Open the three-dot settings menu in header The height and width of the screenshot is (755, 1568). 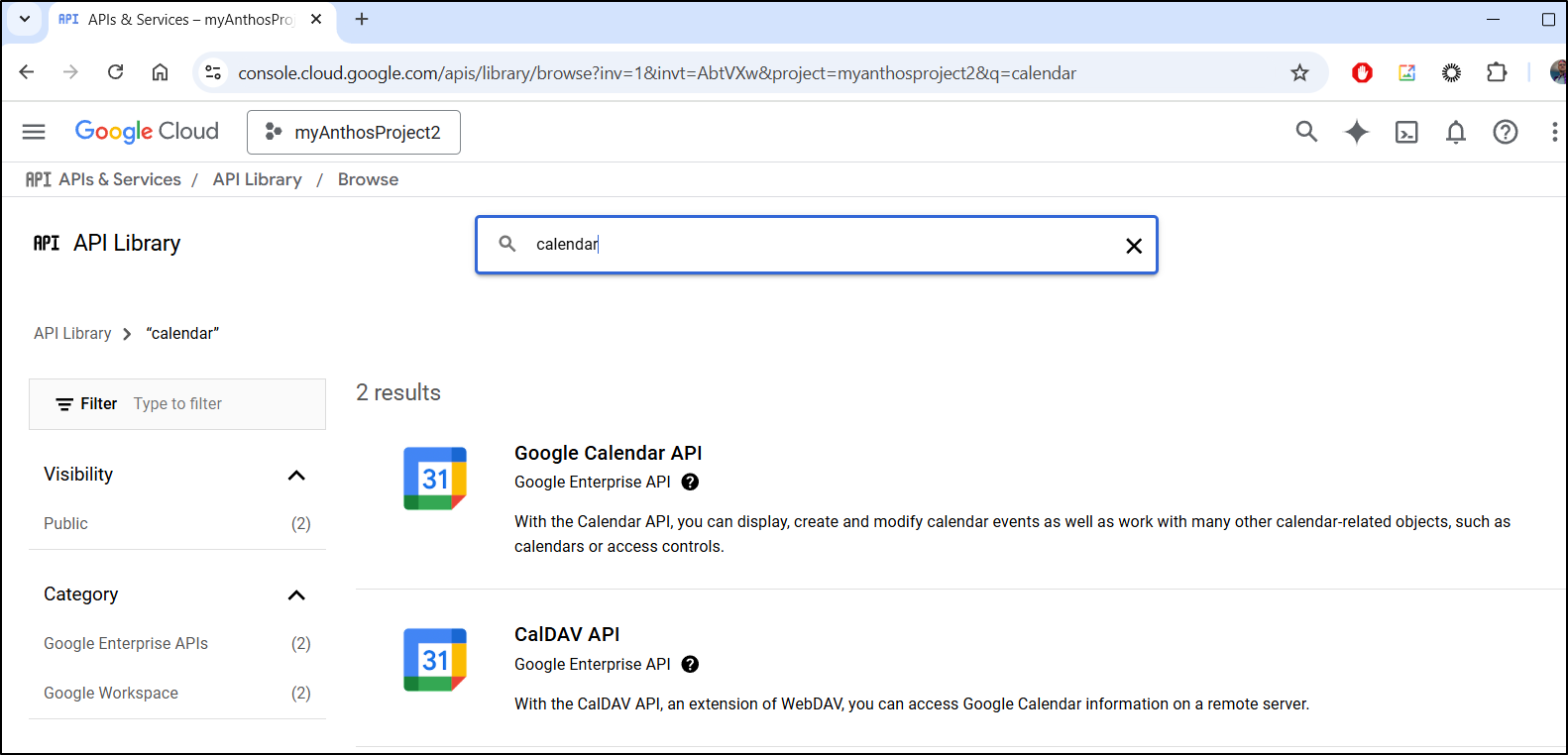coord(1554,132)
